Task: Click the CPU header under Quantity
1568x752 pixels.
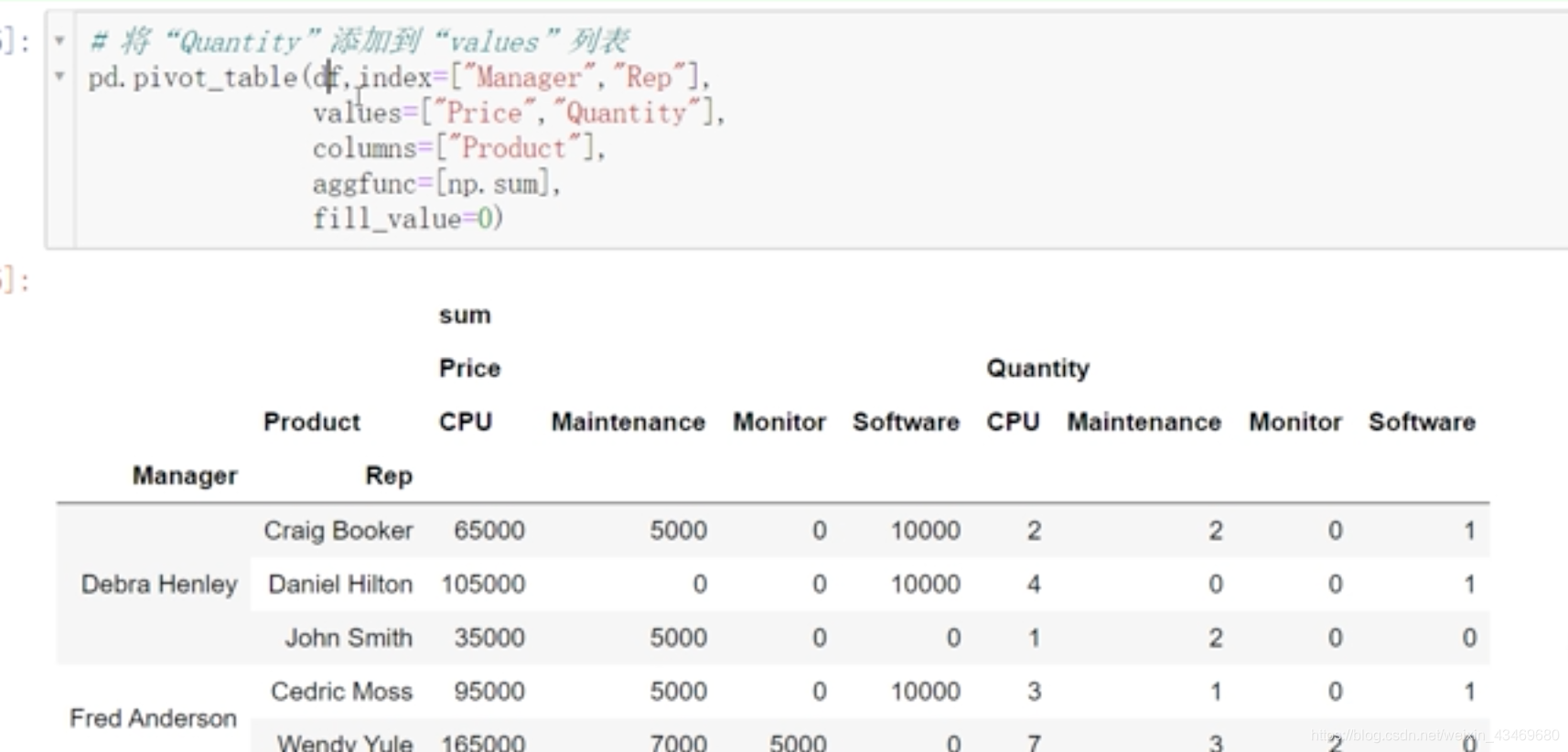Action: click(1013, 422)
